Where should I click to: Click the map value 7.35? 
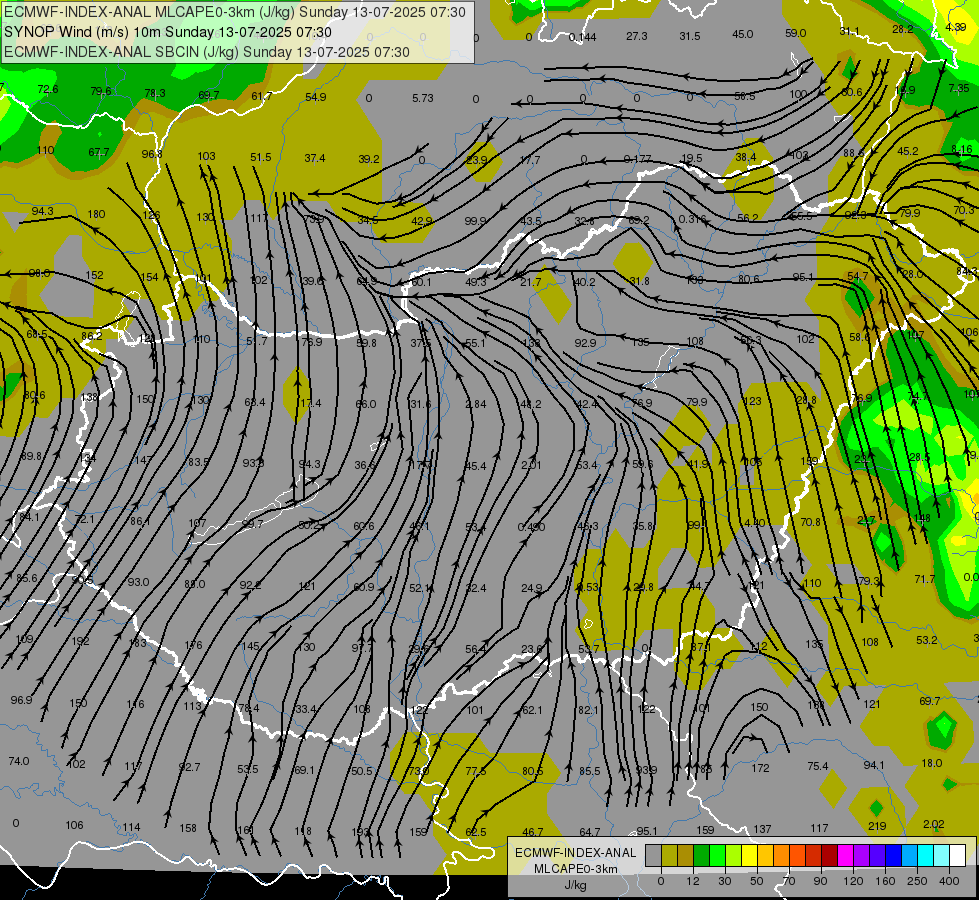tap(959, 88)
